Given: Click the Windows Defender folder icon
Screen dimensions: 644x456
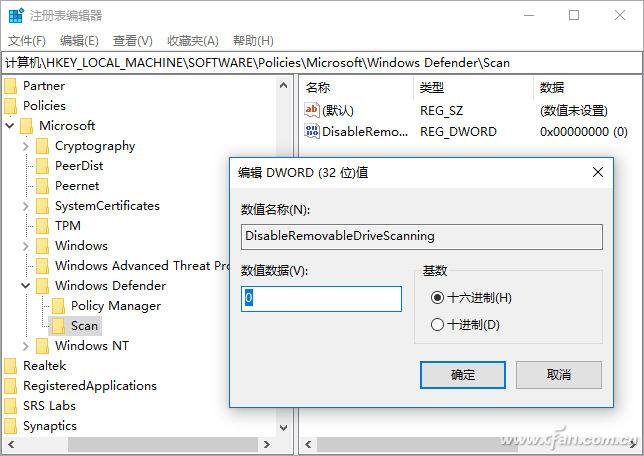Looking at the screenshot, I should [x=42, y=286].
